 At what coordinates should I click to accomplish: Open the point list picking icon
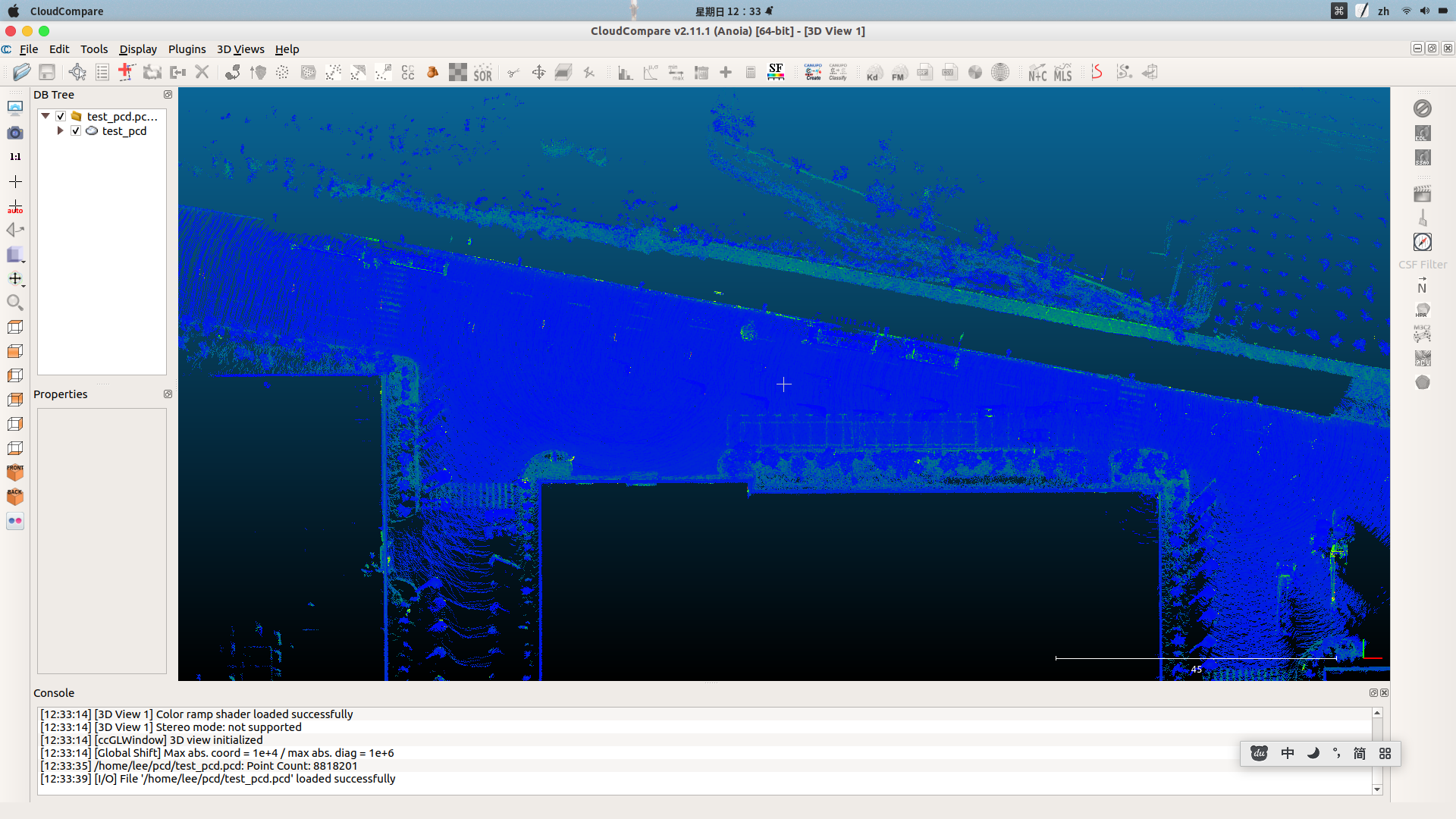(x=102, y=72)
